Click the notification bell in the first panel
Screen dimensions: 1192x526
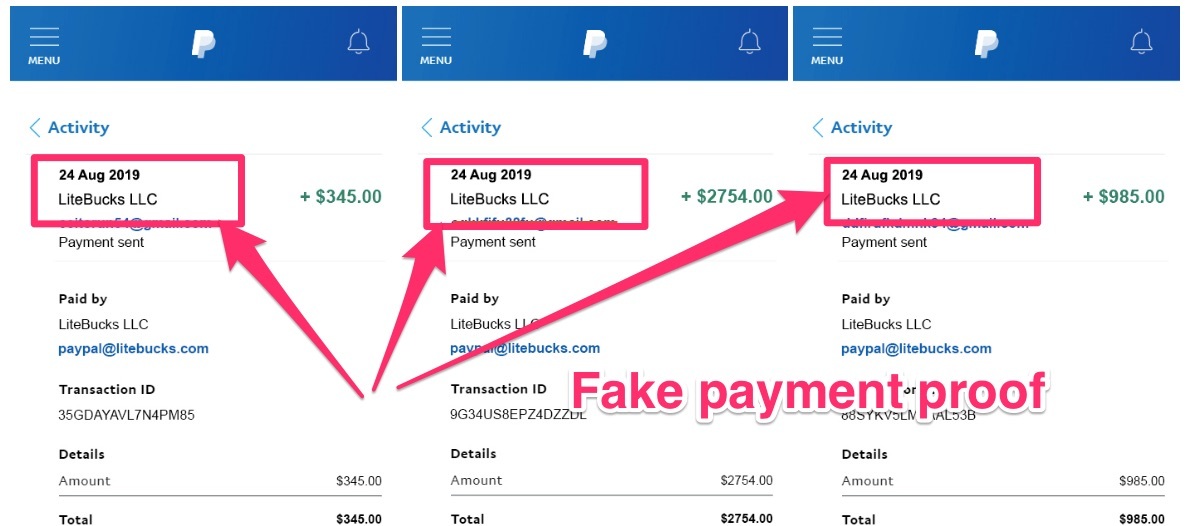coord(359,42)
